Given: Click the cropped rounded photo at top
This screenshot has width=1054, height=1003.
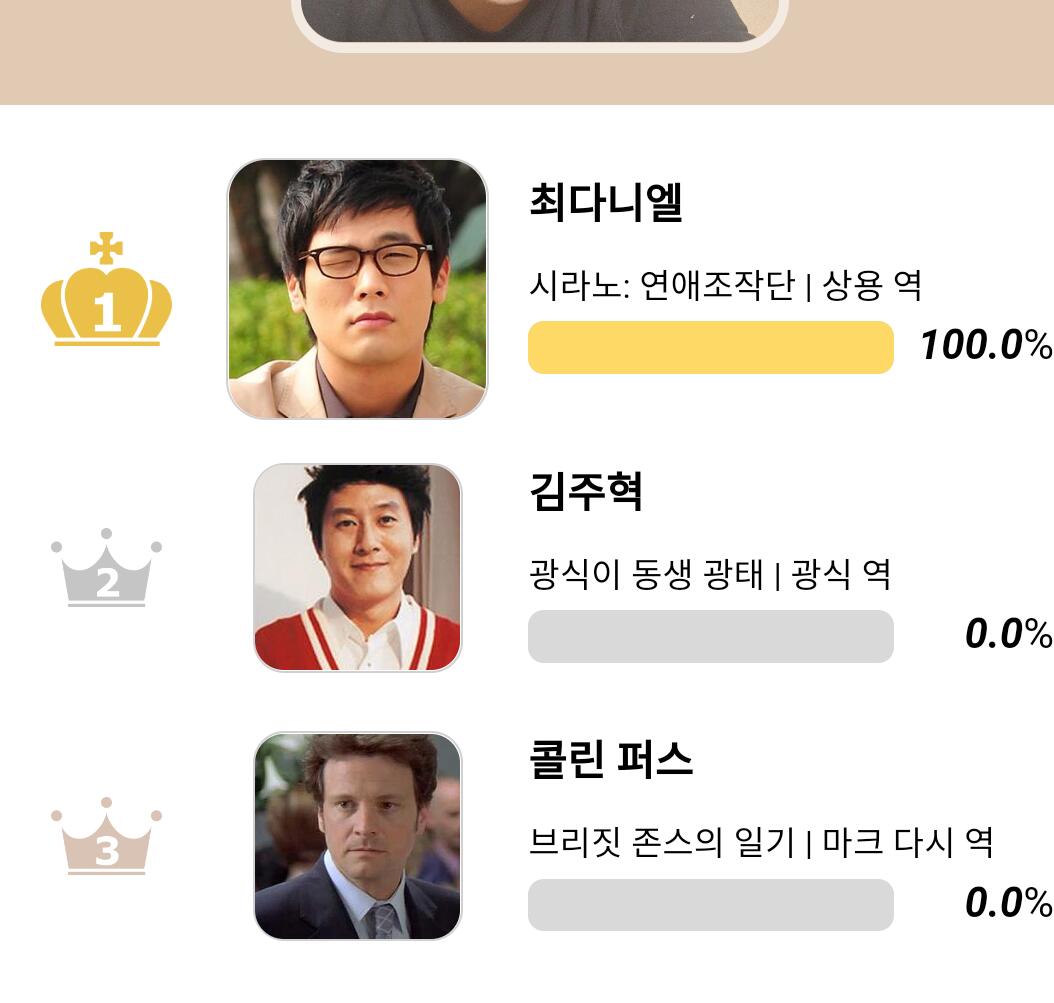Looking at the screenshot, I should click(538, 20).
